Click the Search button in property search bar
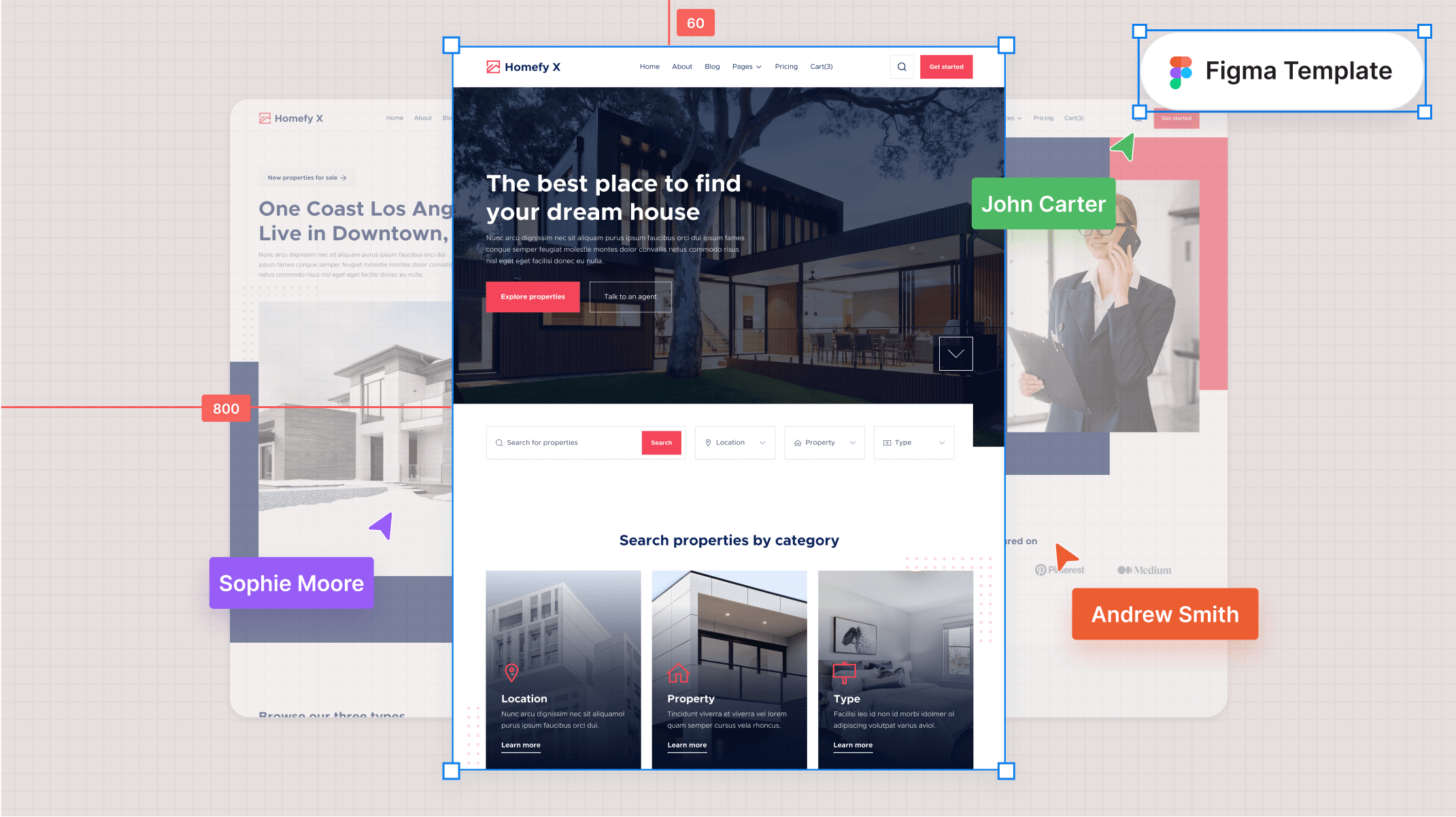Screen dimensions: 1456x817 click(661, 442)
